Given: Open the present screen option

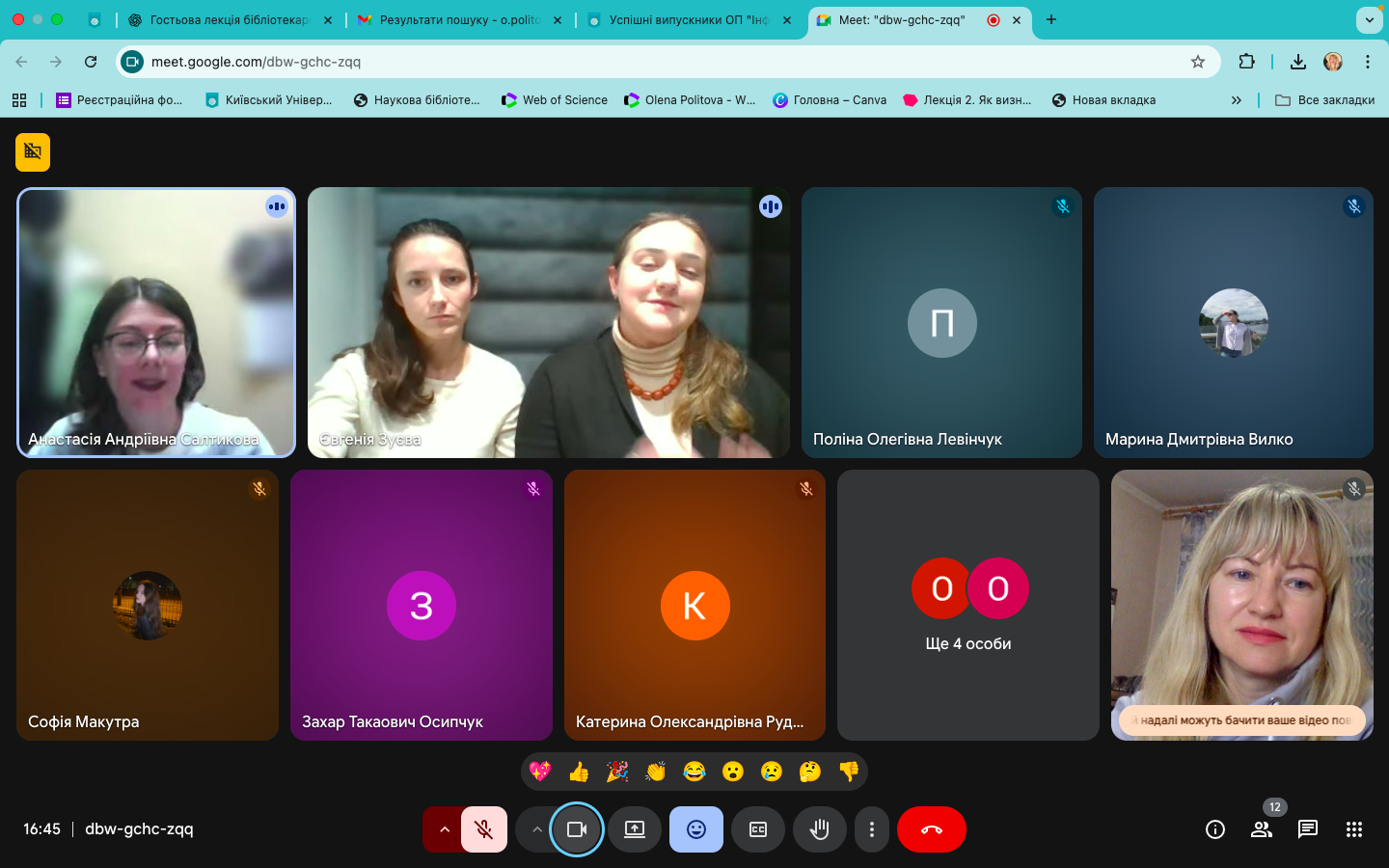Looking at the screenshot, I should 635,829.
